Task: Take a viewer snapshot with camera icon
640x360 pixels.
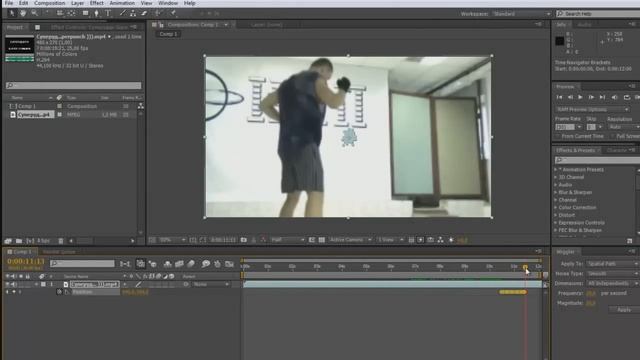Action: (244, 240)
